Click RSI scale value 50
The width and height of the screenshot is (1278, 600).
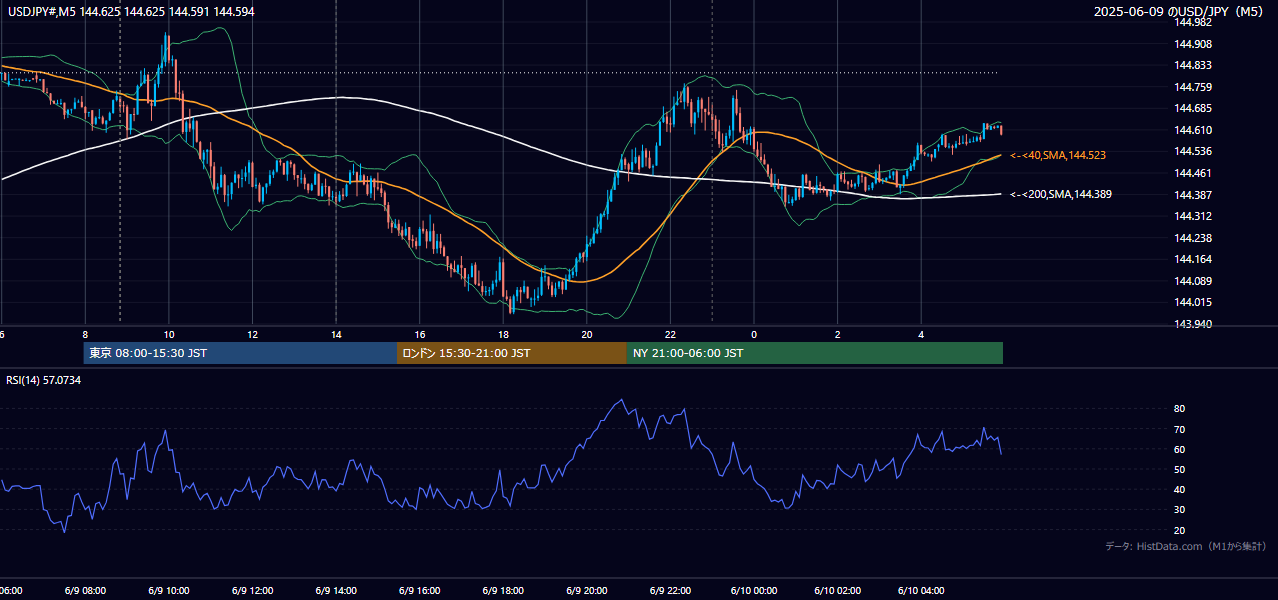1180,469
